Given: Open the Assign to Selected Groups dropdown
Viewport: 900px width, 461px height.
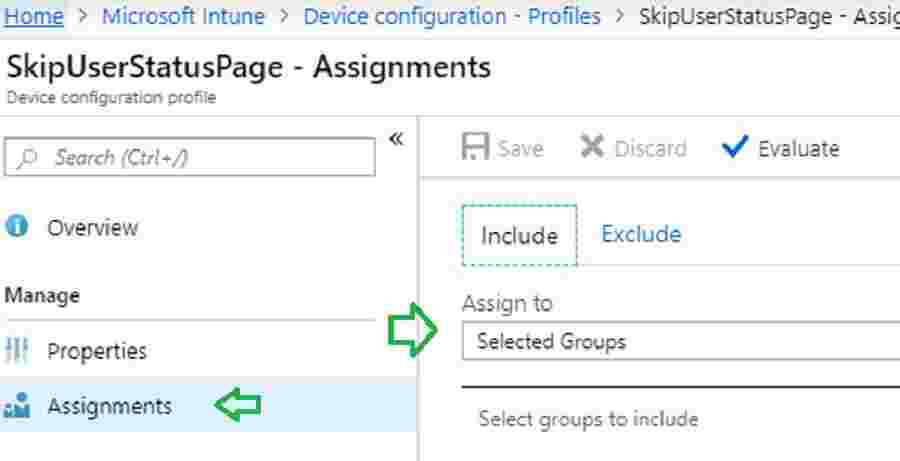Looking at the screenshot, I should (x=681, y=341).
